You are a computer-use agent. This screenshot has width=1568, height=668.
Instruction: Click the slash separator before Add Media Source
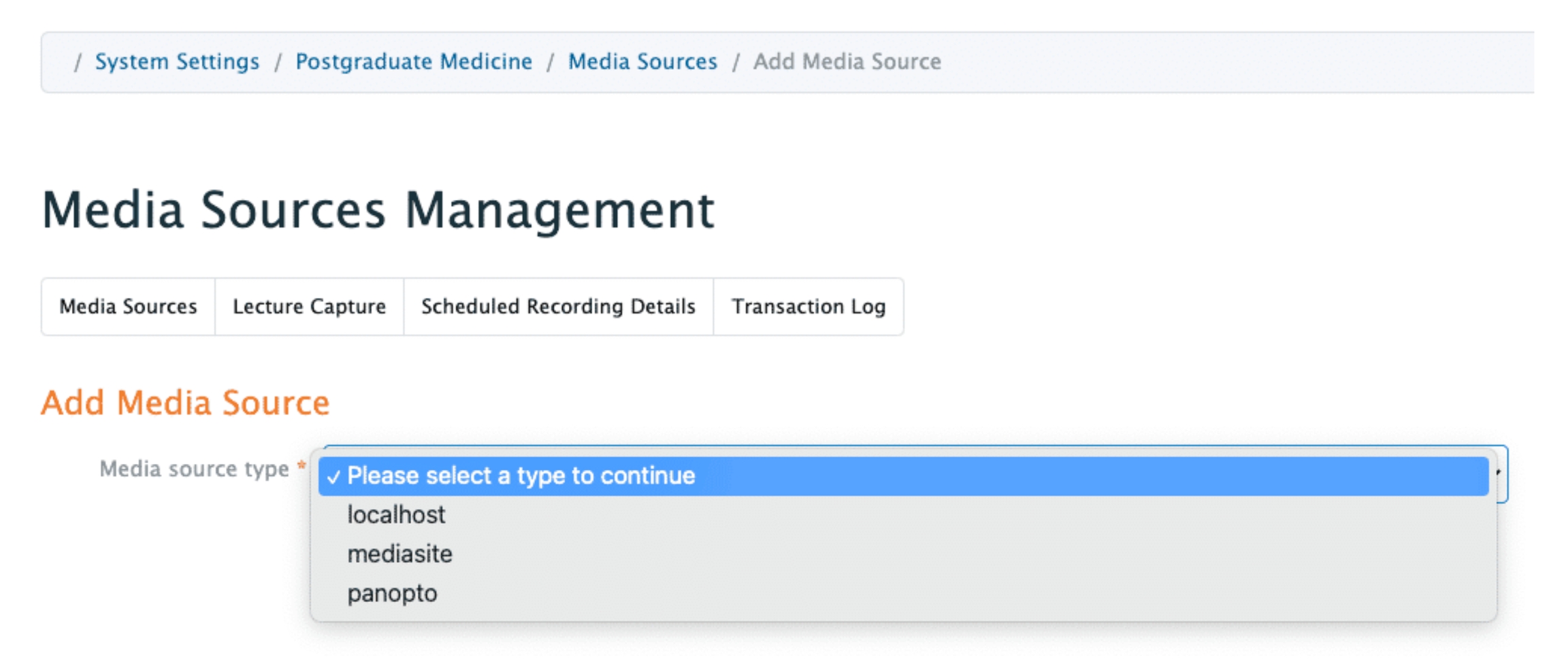[736, 63]
